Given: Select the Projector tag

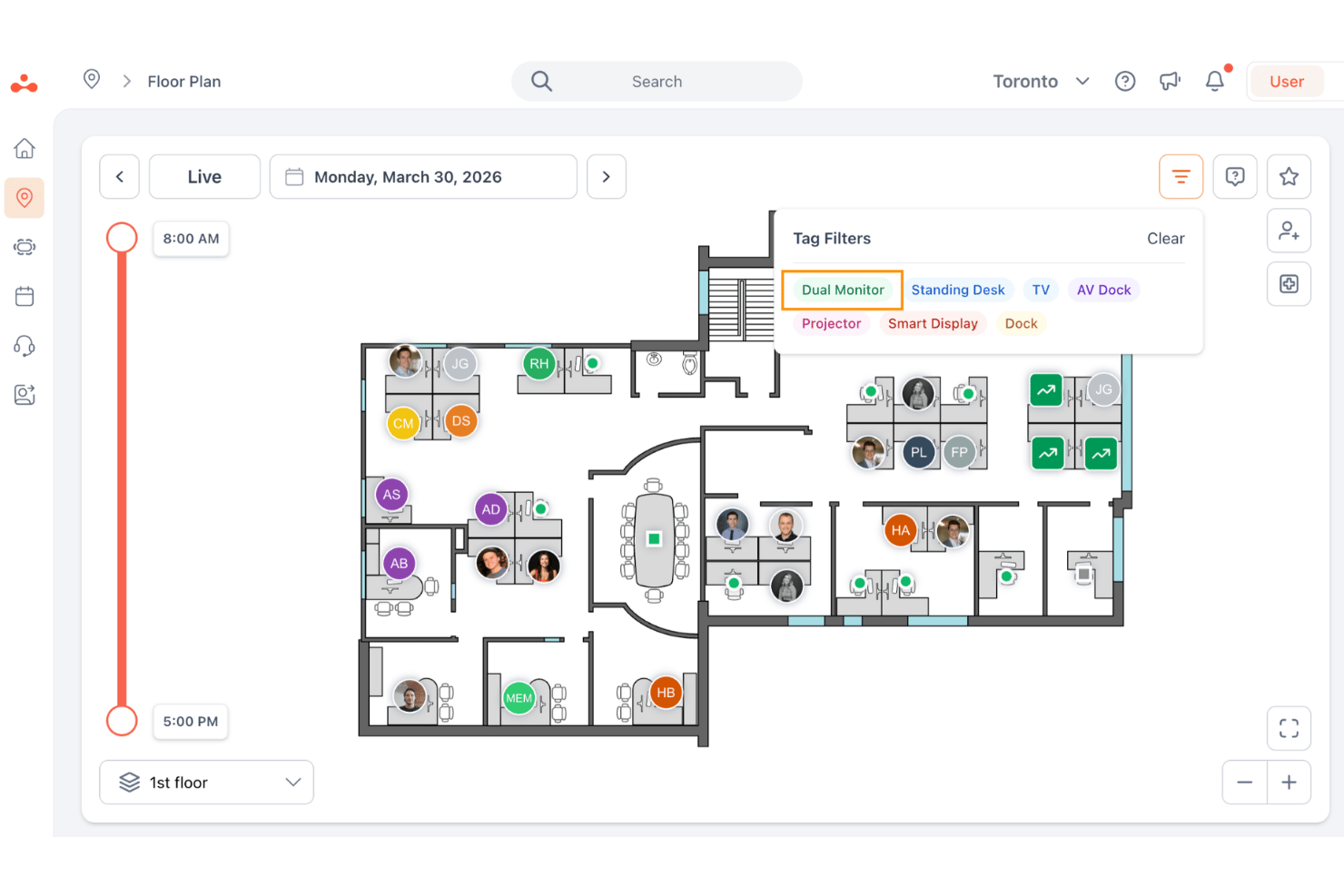Looking at the screenshot, I should click(x=831, y=324).
